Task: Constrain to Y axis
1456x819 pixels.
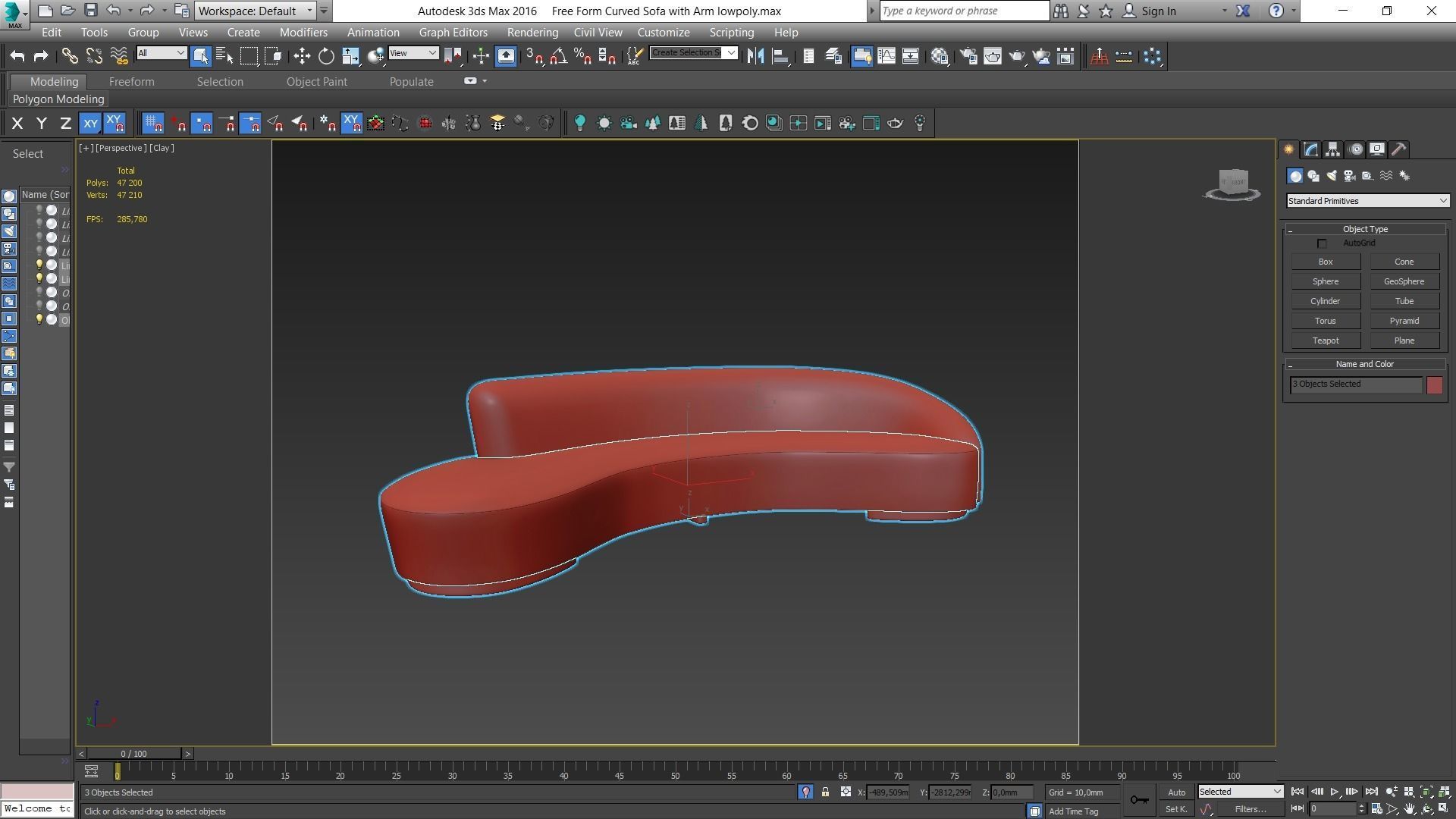Action: tap(42, 124)
